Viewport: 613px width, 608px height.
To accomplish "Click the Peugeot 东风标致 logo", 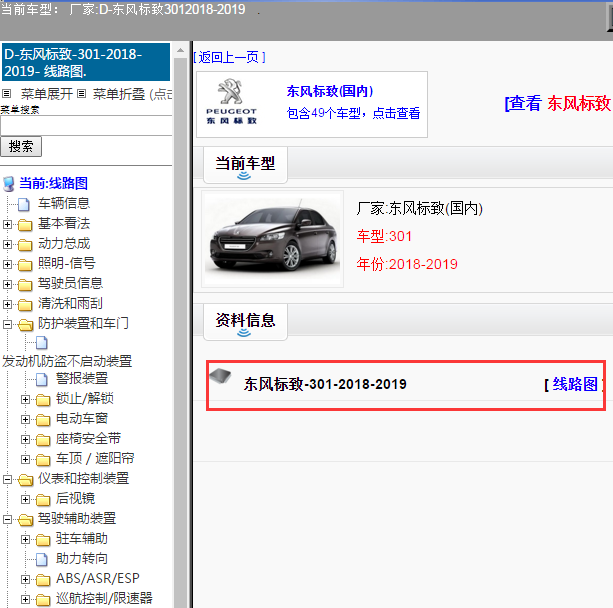I will [x=231, y=102].
